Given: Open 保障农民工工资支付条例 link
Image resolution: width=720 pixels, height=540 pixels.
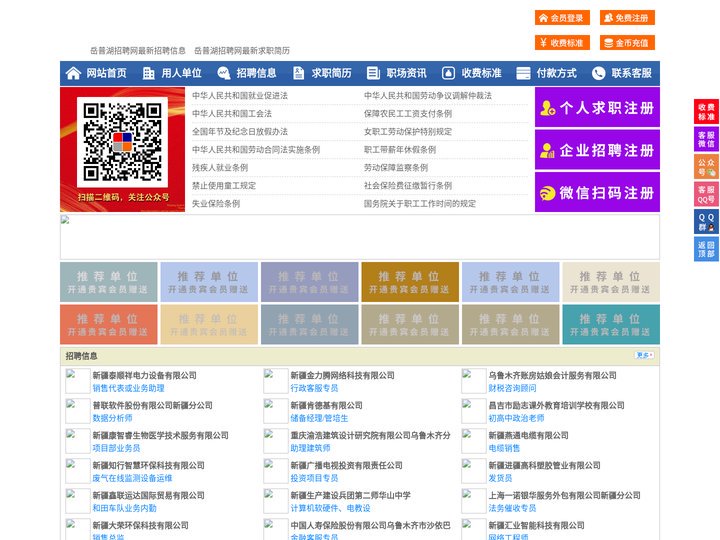Looking at the screenshot, I should [x=408, y=113].
